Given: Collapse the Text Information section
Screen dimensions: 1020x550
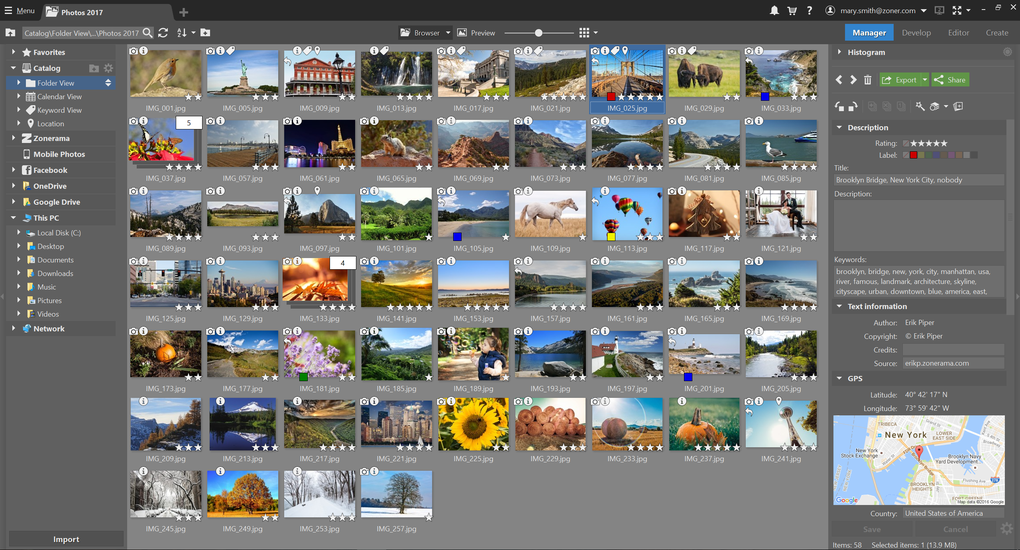Looking at the screenshot, I should pos(839,307).
